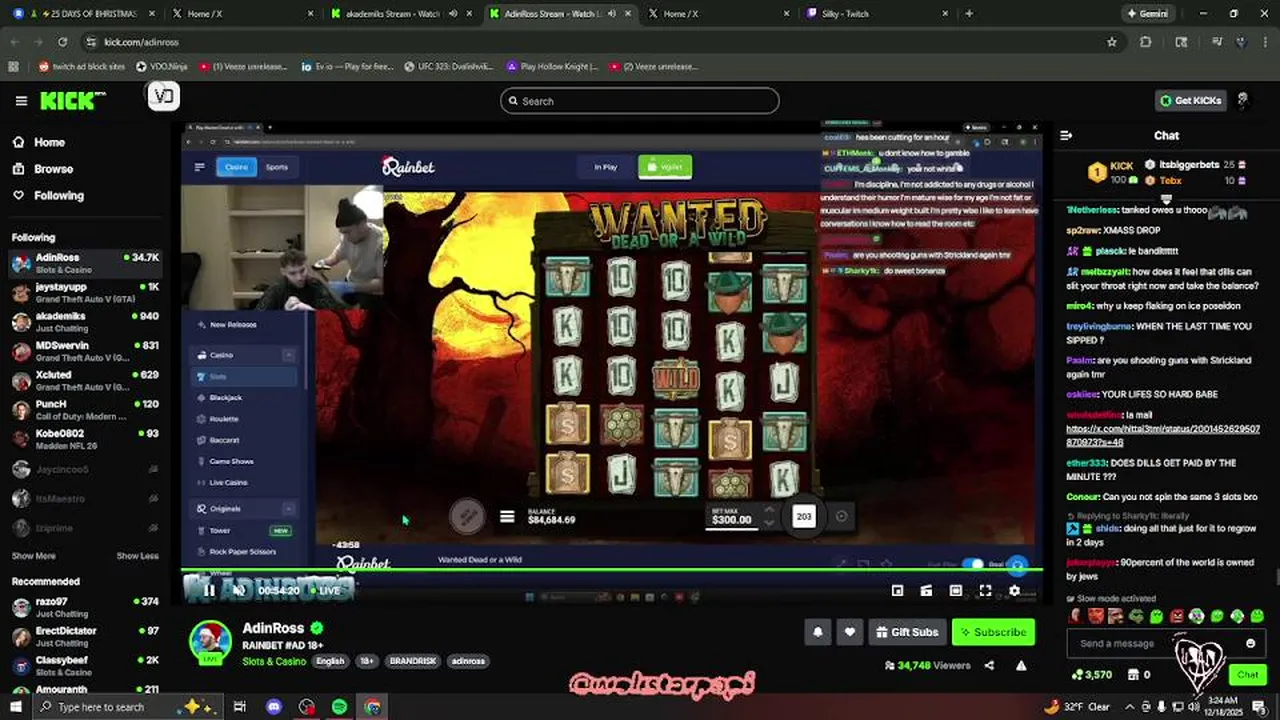Screen dimensions: 1280x720
Task: Click the clip stream icon
Action: (927, 591)
